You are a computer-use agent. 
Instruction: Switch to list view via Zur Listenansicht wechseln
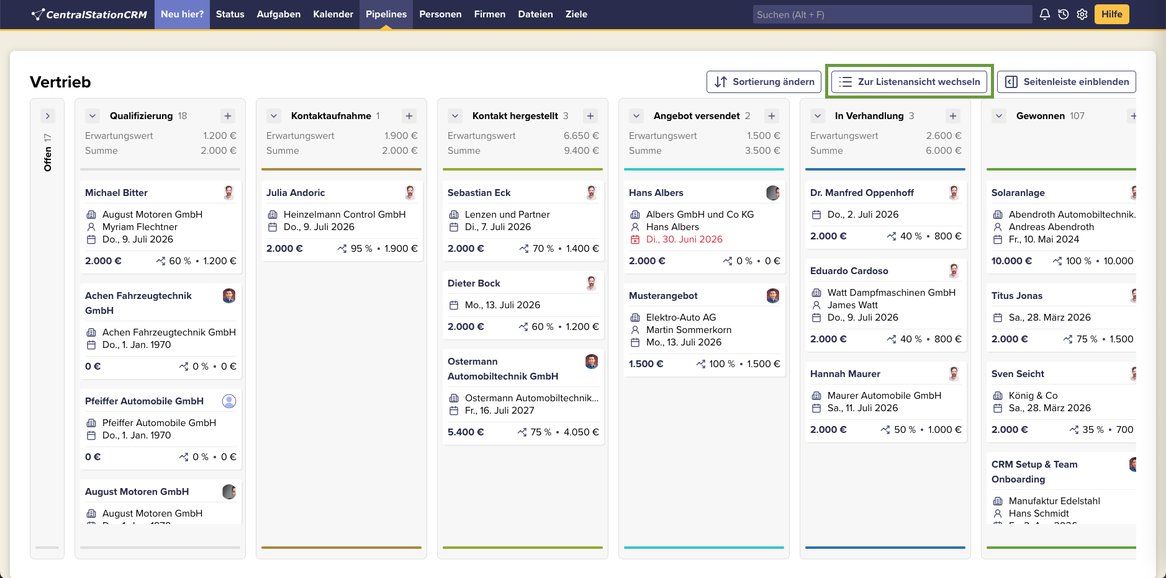909,82
